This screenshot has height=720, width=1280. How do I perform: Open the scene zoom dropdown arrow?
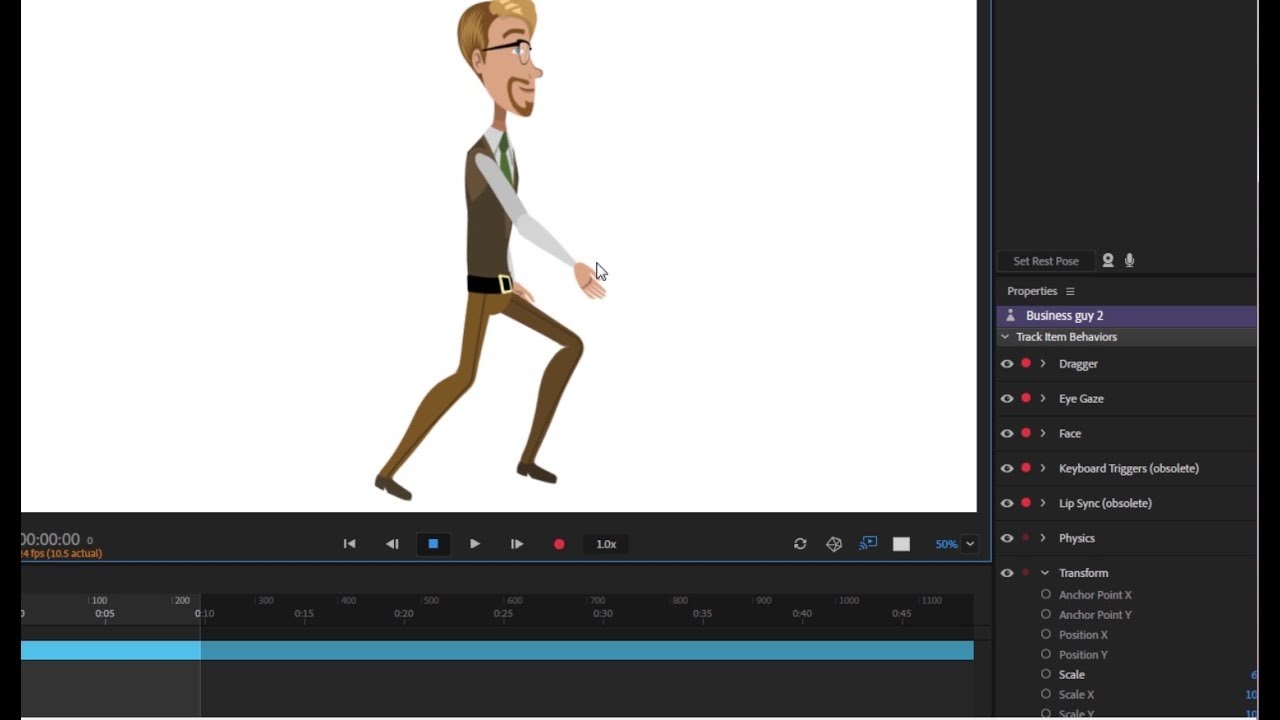[x=970, y=544]
